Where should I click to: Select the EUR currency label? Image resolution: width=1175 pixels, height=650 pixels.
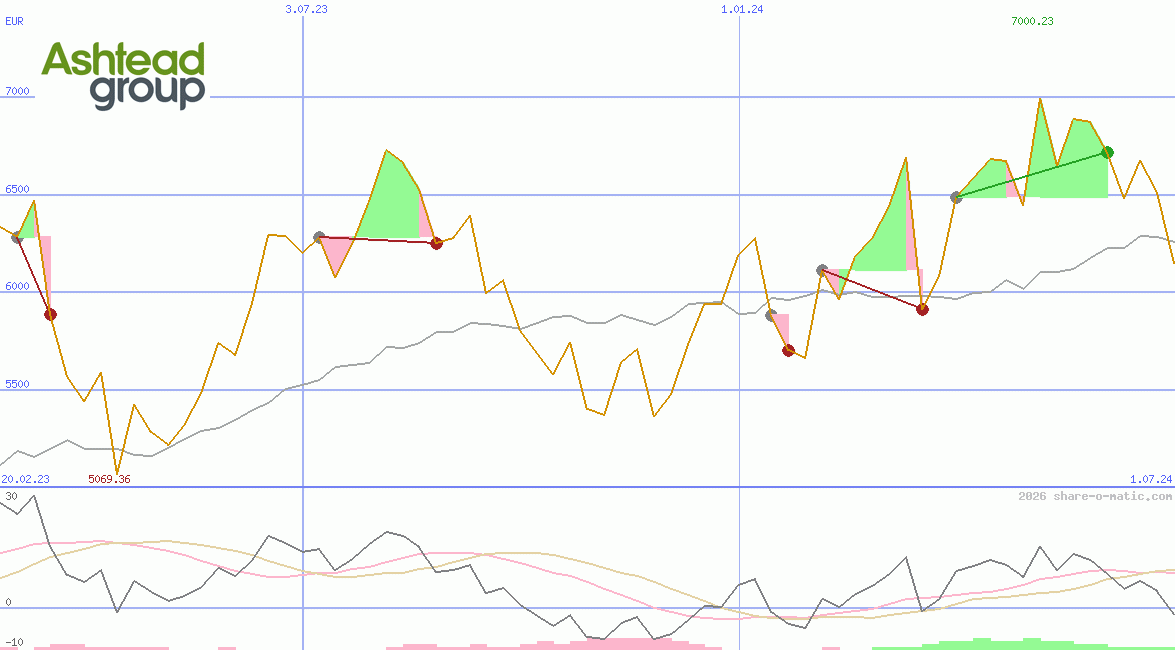(14, 22)
